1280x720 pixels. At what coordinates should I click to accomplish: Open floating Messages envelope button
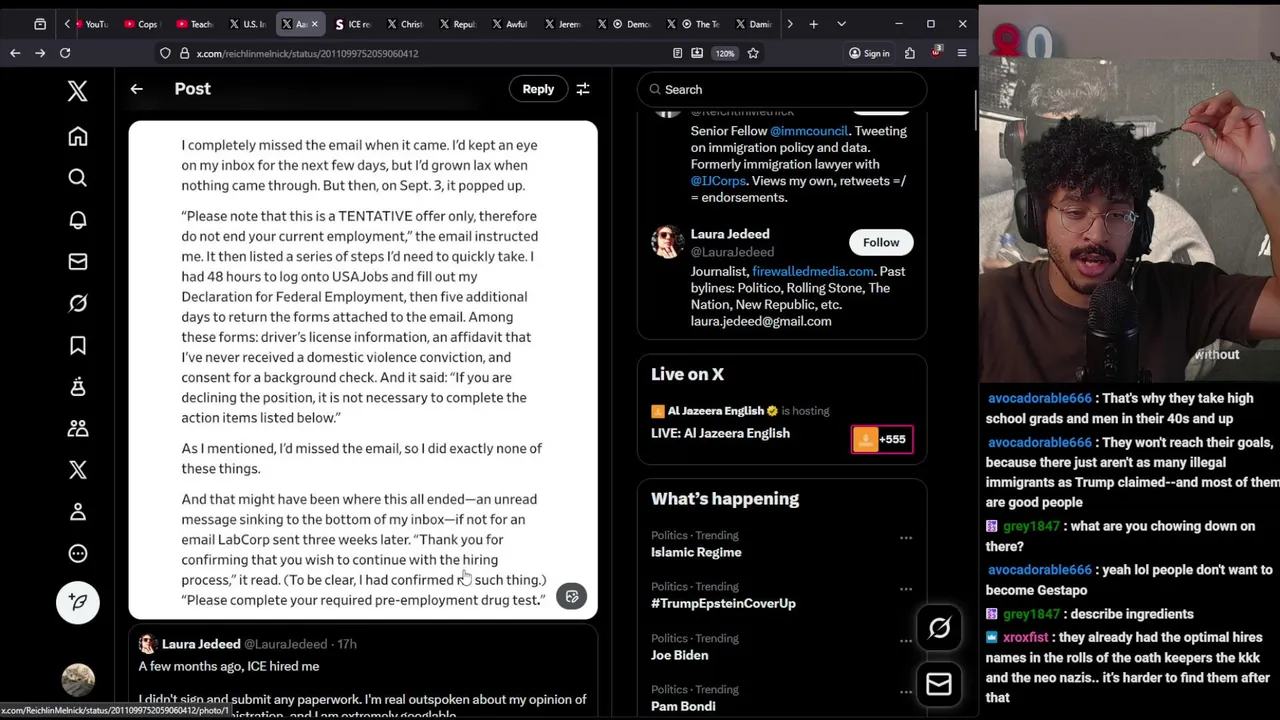click(x=939, y=684)
